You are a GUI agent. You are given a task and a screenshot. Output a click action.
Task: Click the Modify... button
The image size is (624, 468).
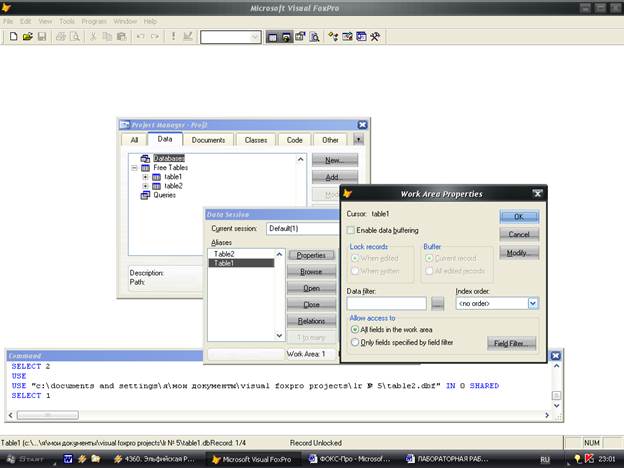[x=519, y=253]
